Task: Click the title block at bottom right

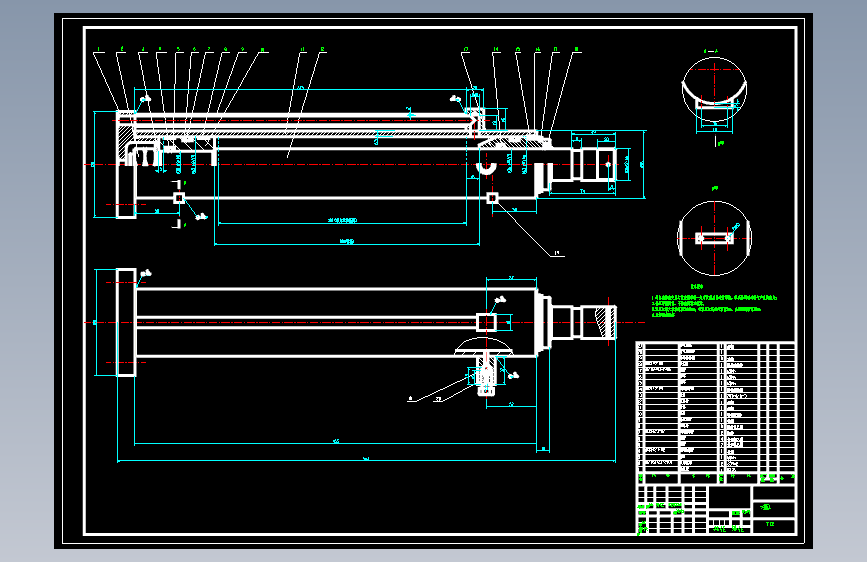Action: (x=715, y=509)
